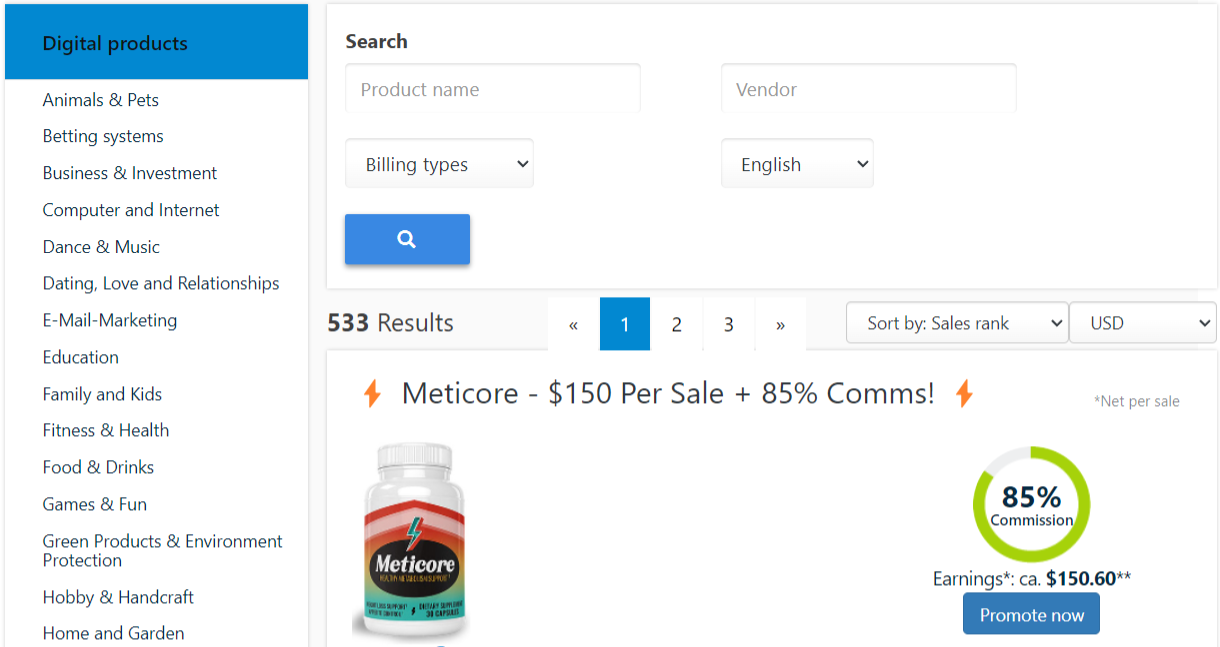Screen dimensions: 1220x647
Task: Open the E-Mail-Marketing category
Action: pos(110,320)
